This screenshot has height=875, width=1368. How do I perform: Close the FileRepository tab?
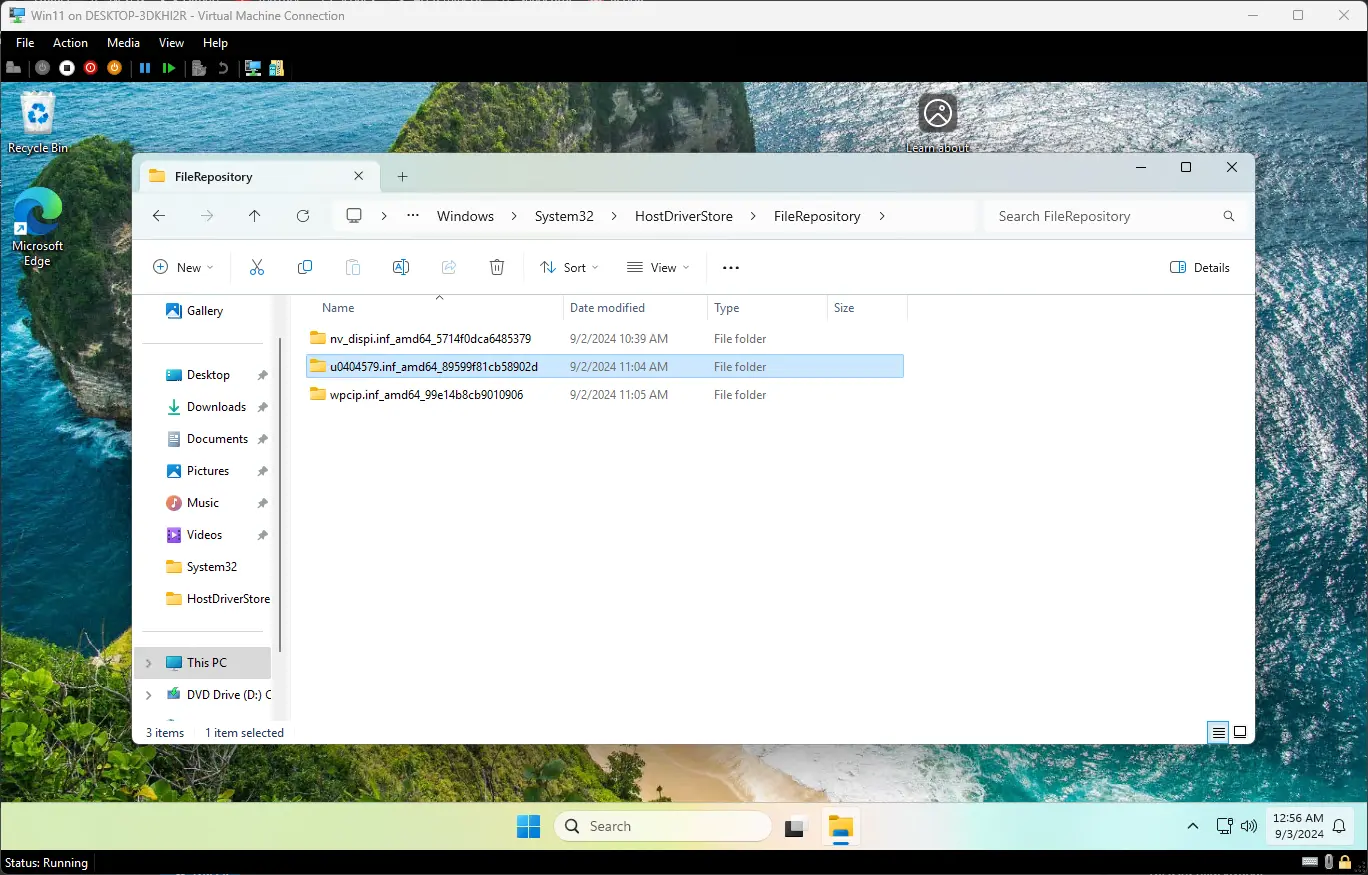pyautogui.click(x=359, y=176)
